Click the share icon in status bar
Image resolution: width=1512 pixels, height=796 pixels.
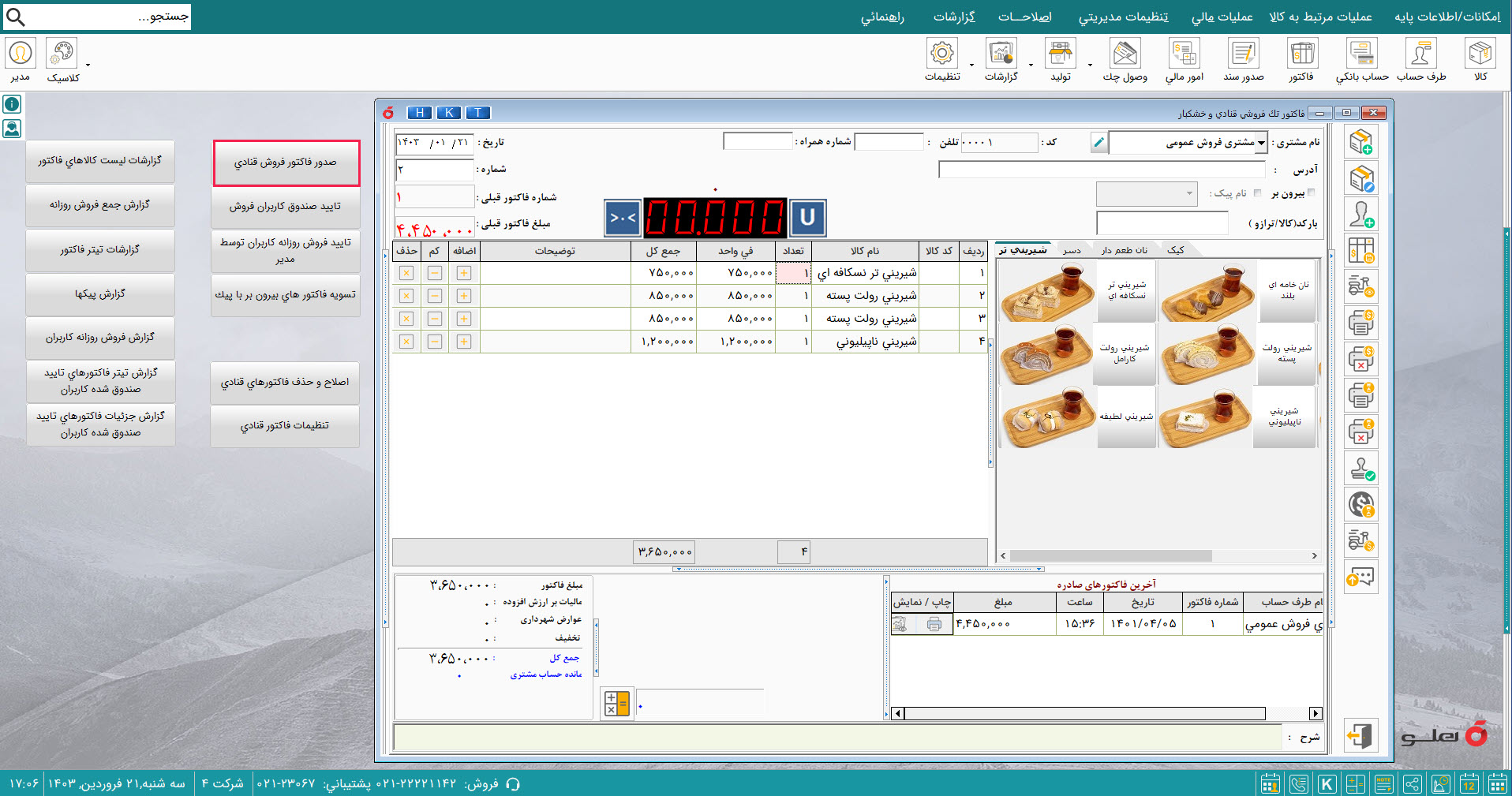click(x=1412, y=783)
